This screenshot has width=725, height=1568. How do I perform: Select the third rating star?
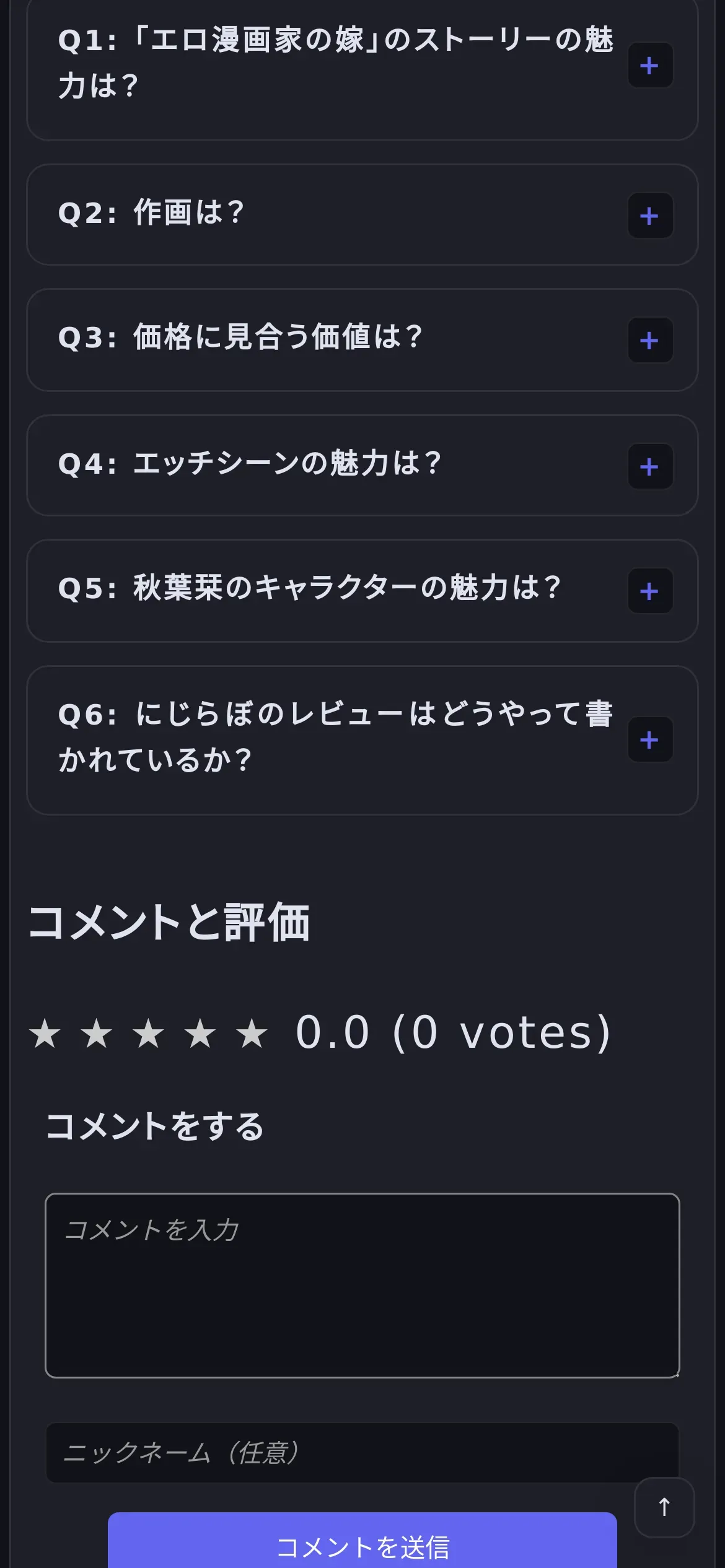tap(149, 1034)
